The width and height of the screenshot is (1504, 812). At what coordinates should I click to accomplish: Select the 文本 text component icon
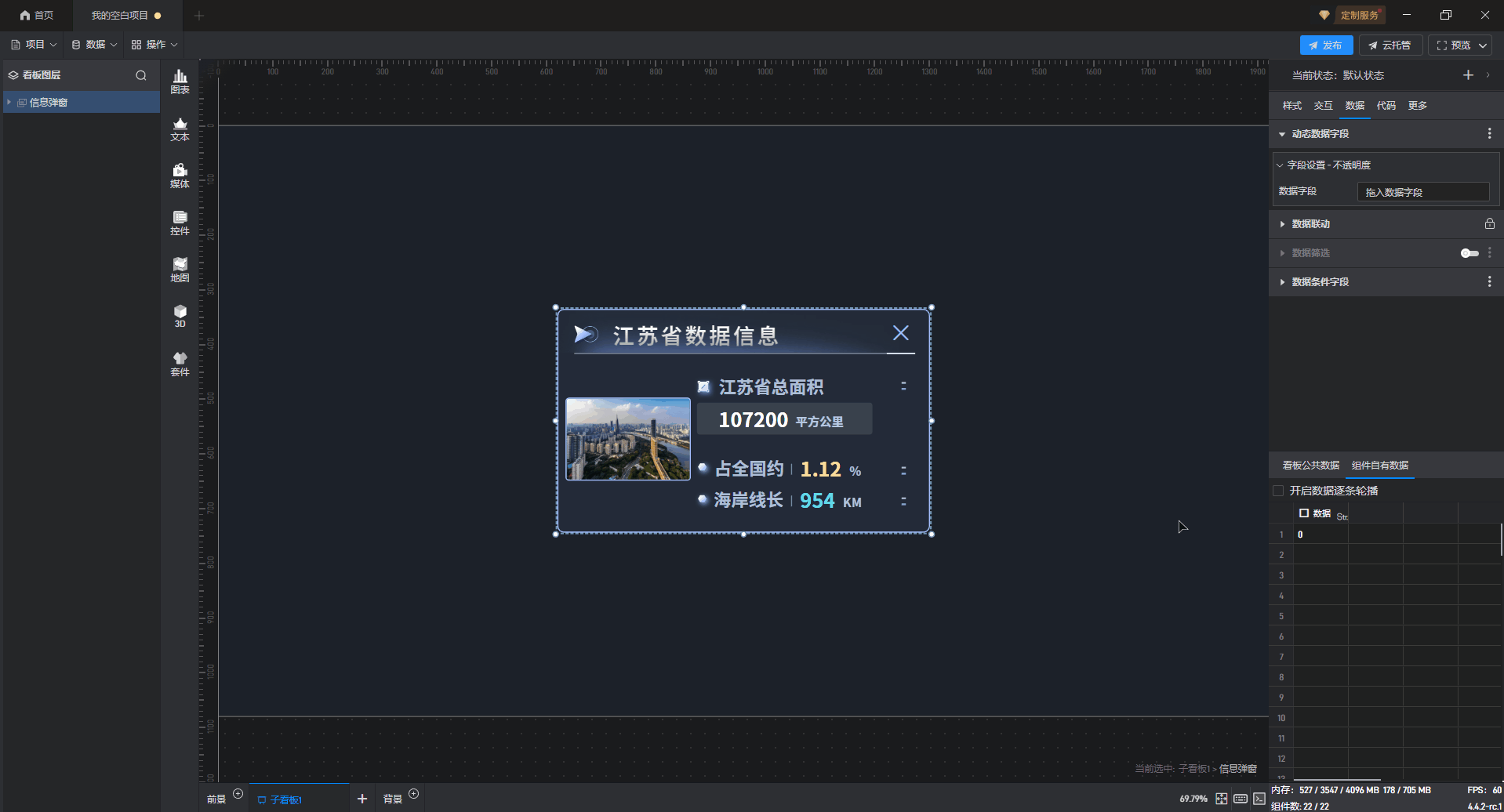tap(180, 129)
